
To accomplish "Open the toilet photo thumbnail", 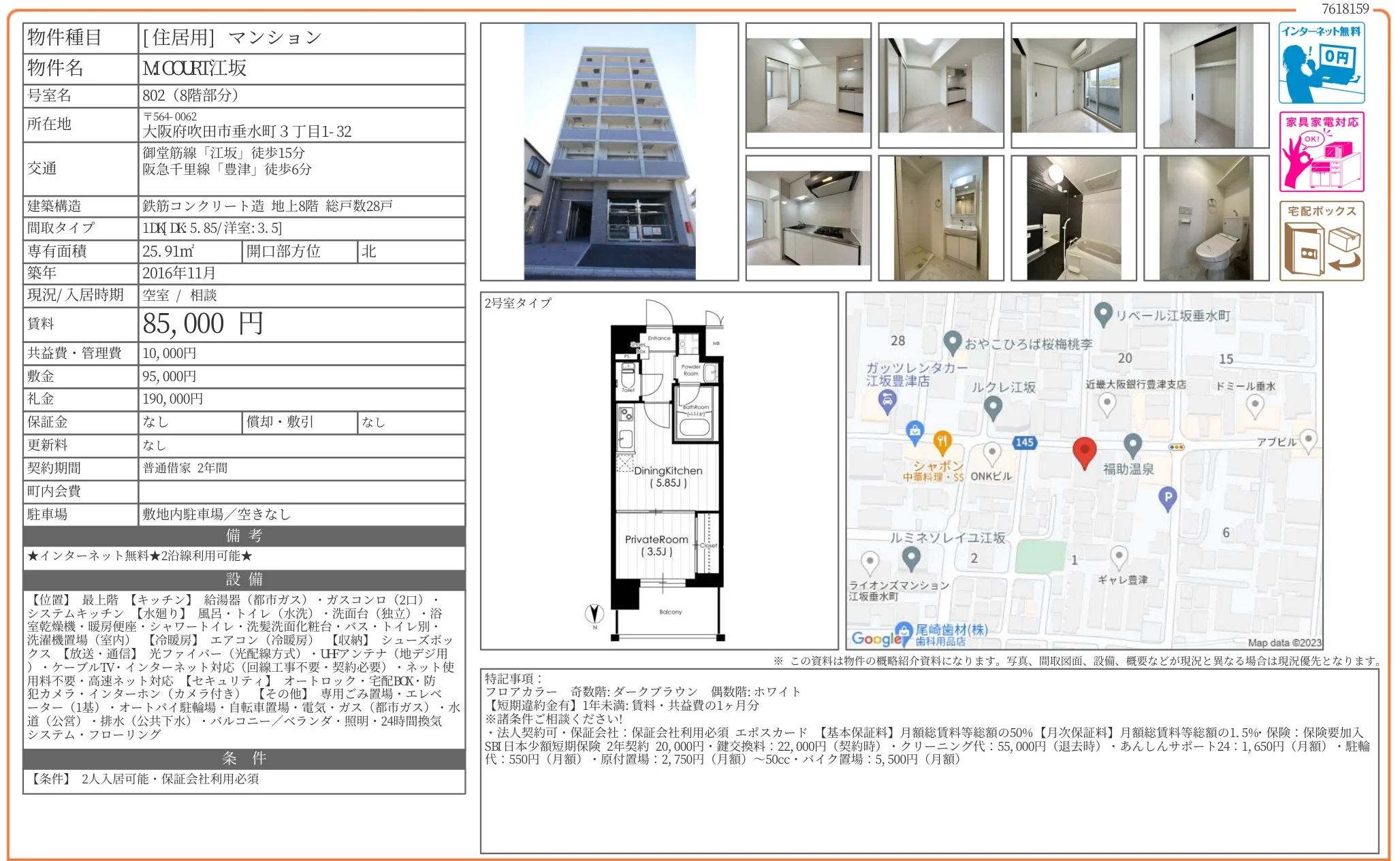I will click(1206, 218).
